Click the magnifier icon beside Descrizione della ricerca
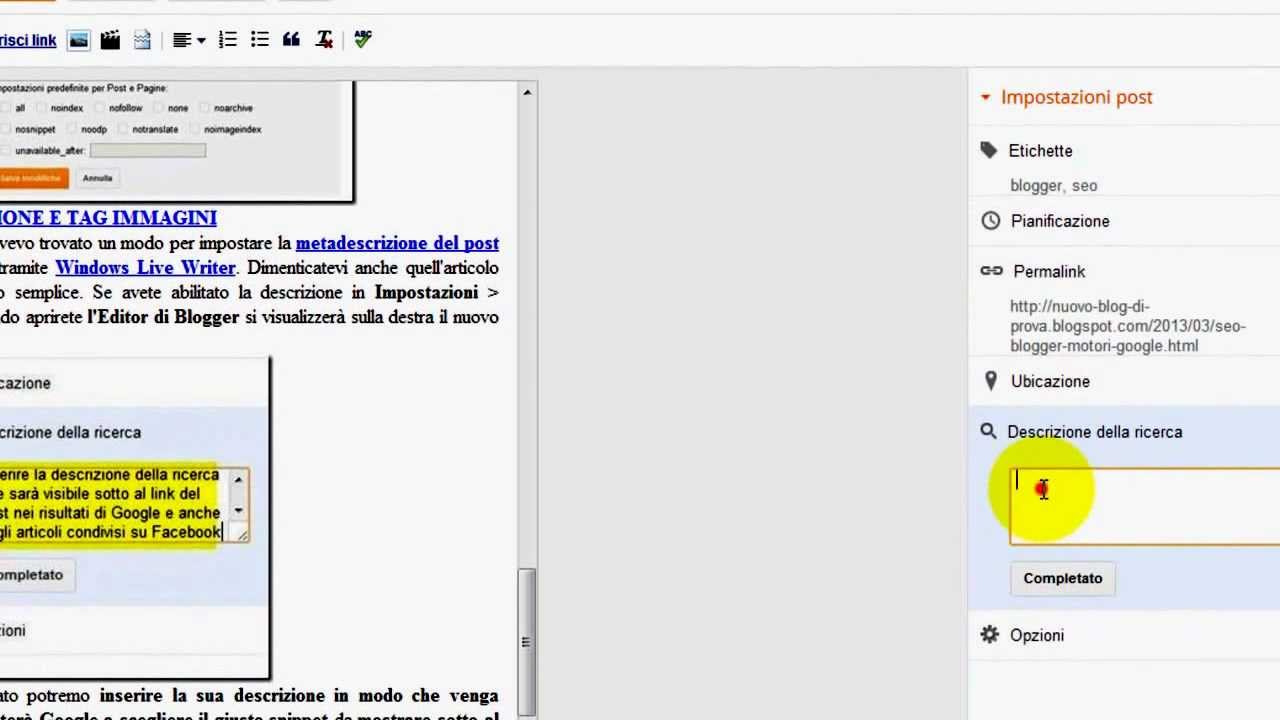Viewport: 1280px width, 720px height. coord(988,431)
